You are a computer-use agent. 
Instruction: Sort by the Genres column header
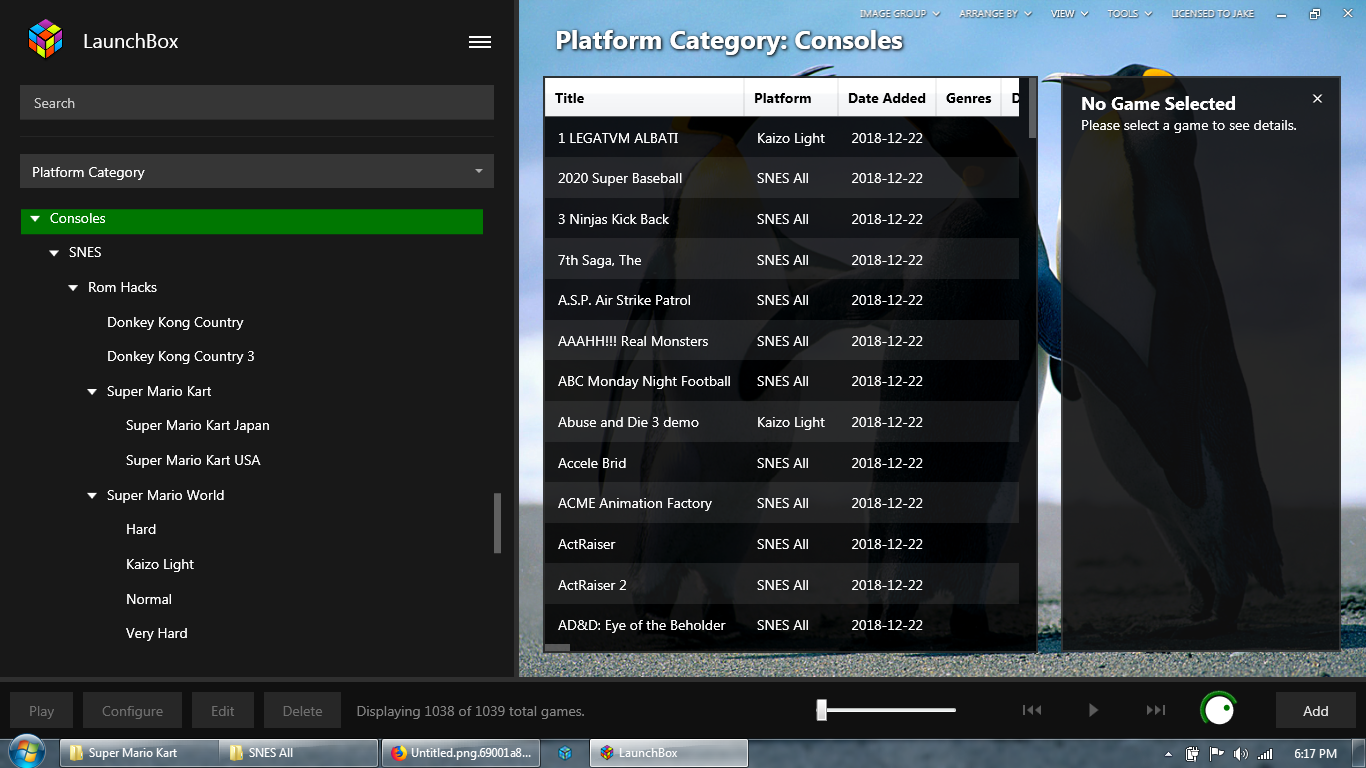pos(968,98)
